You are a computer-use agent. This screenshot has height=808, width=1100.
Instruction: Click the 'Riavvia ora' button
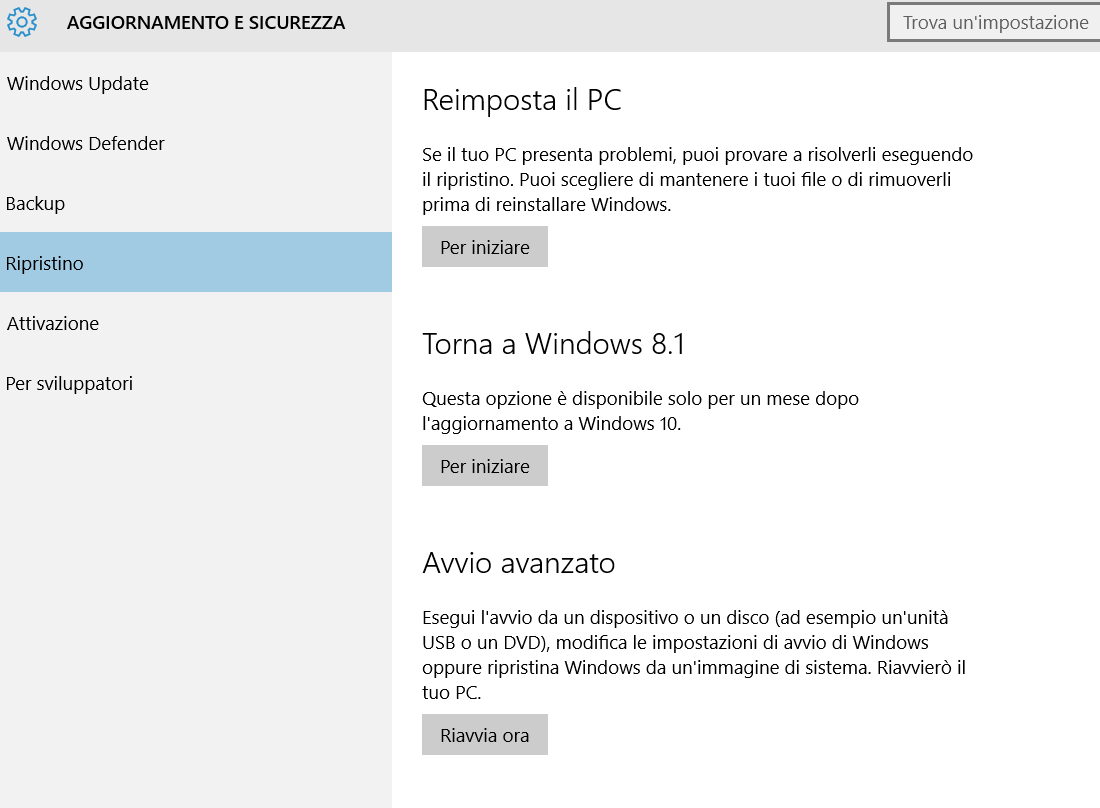pos(485,736)
